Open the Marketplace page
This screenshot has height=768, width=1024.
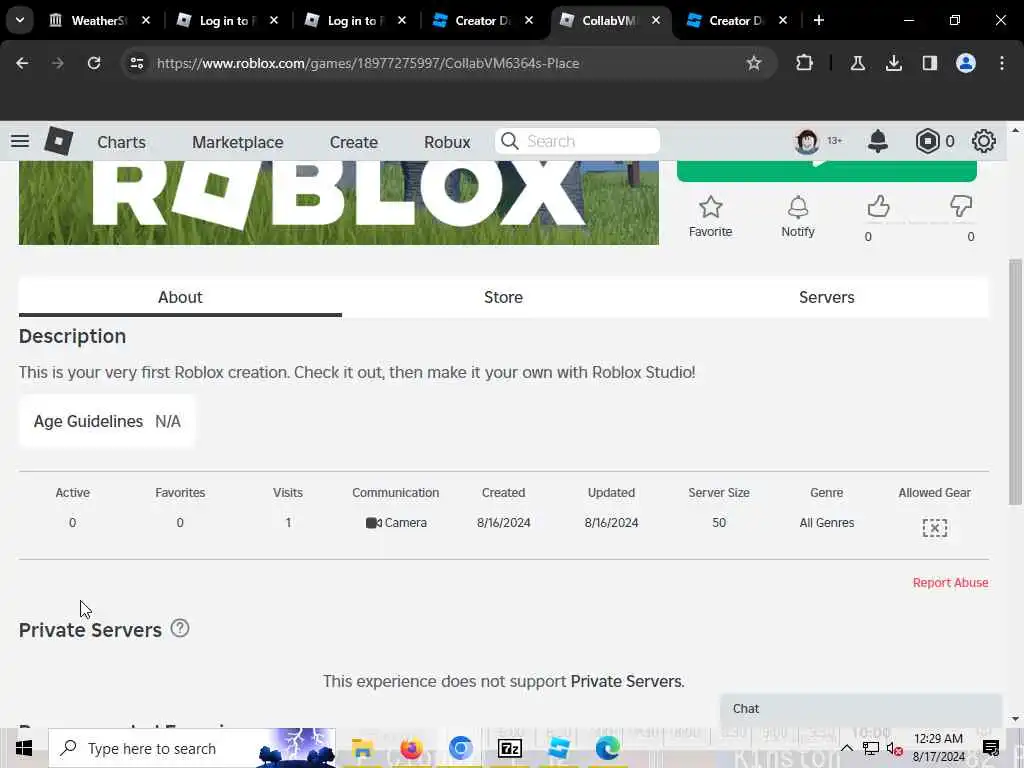point(238,142)
